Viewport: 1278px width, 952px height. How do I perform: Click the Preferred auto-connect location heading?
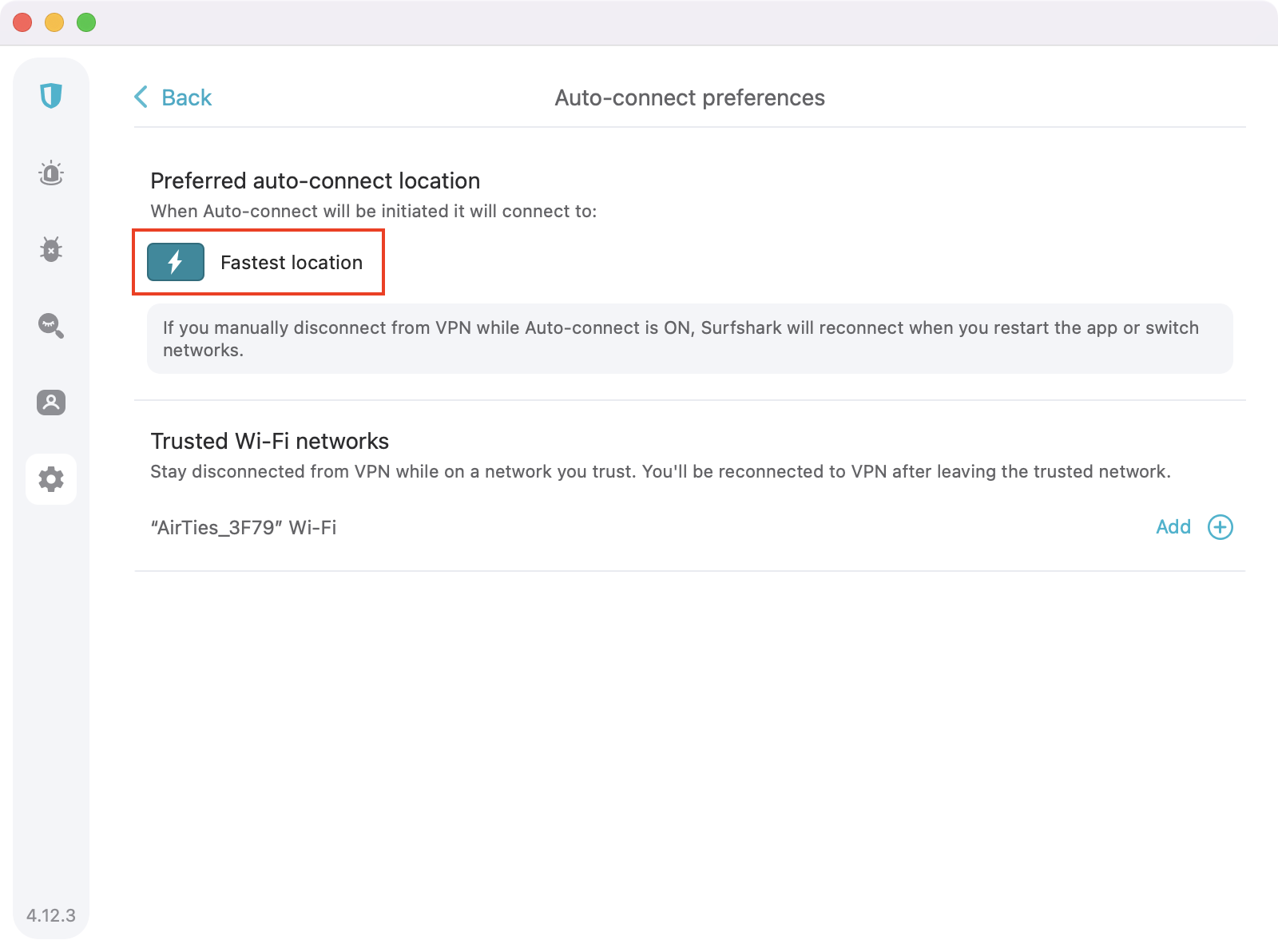coord(316,180)
